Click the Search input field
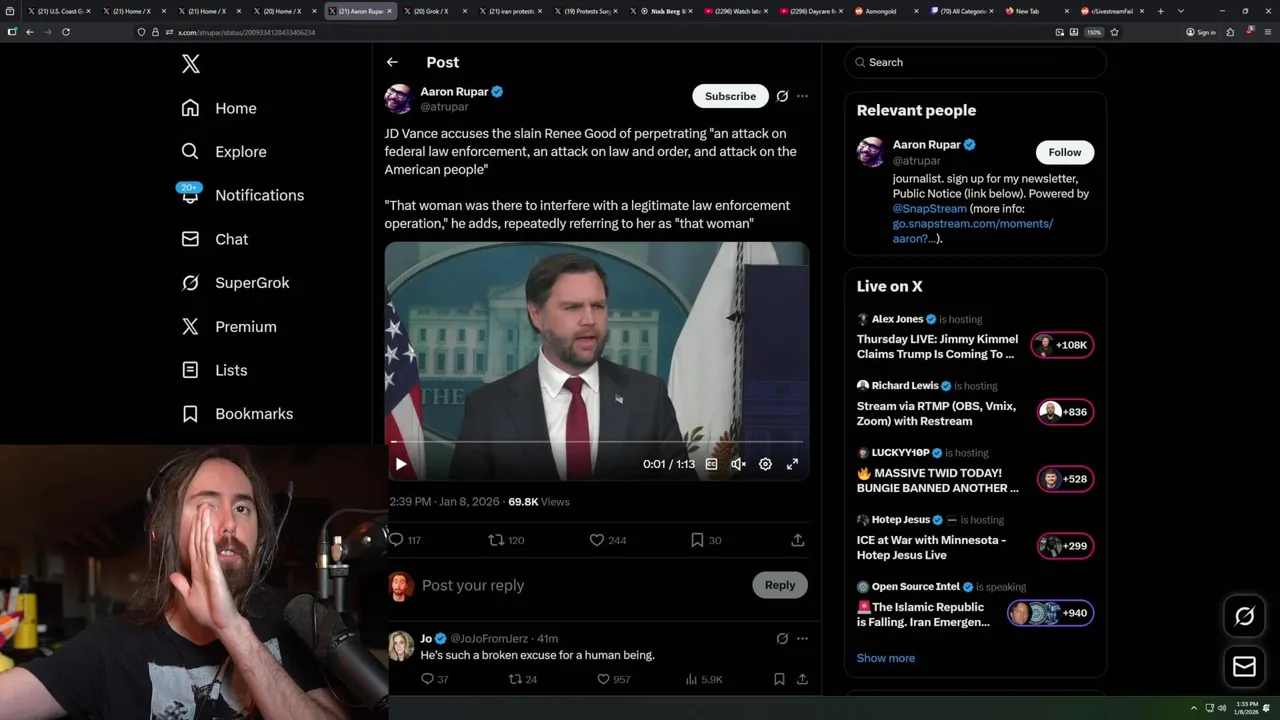 tap(980, 62)
